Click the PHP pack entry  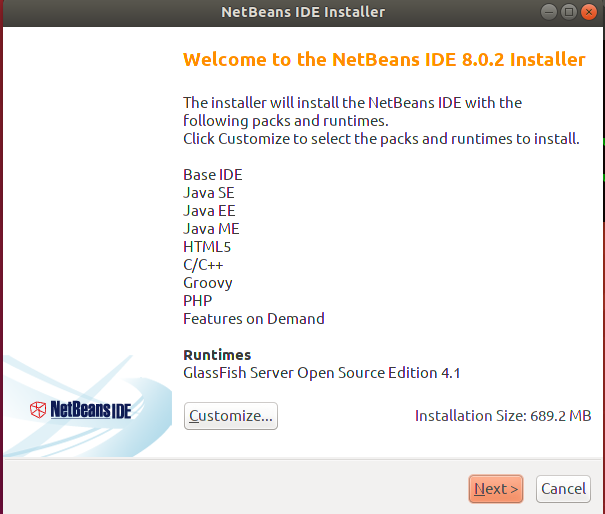[197, 301]
